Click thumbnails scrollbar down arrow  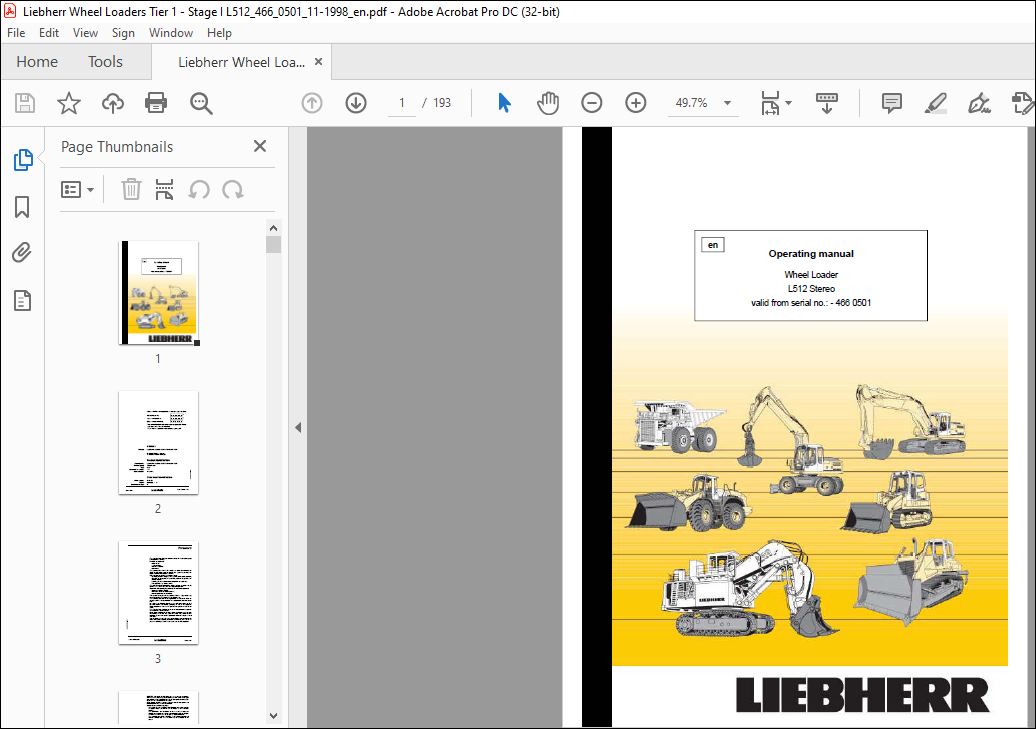coord(274,716)
